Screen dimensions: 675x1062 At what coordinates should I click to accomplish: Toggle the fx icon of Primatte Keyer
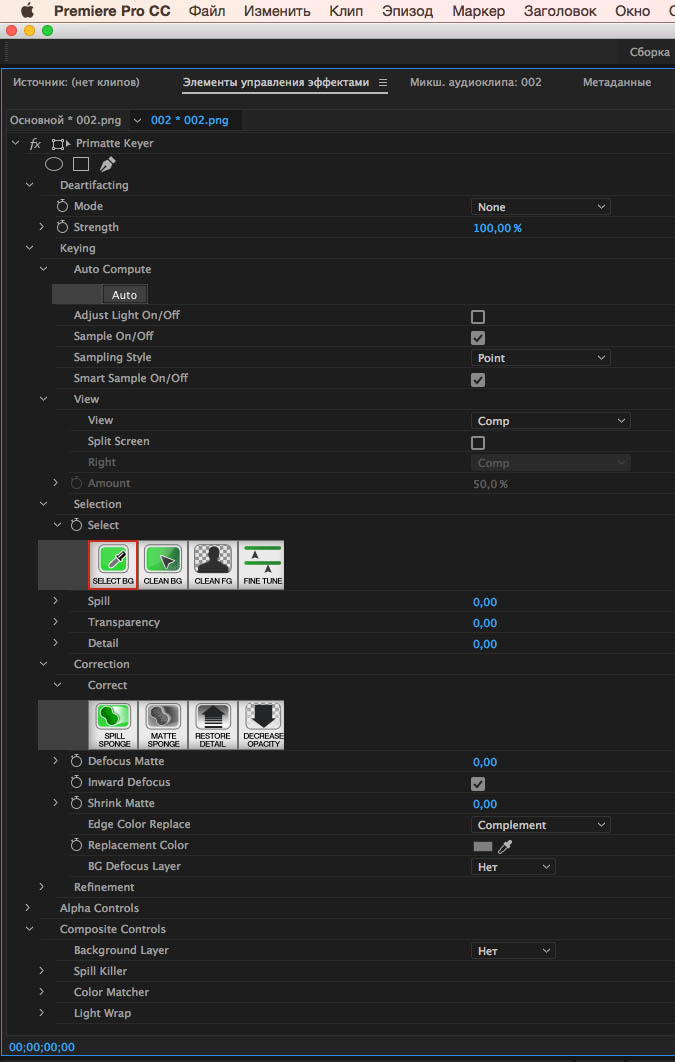[x=35, y=144]
